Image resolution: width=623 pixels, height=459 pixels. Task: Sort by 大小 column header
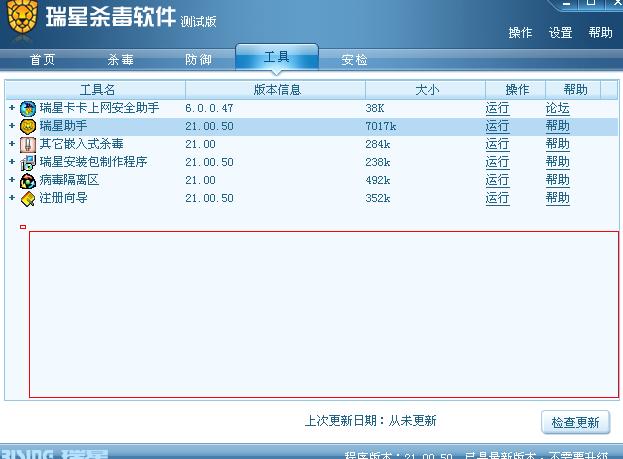point(426,90)
